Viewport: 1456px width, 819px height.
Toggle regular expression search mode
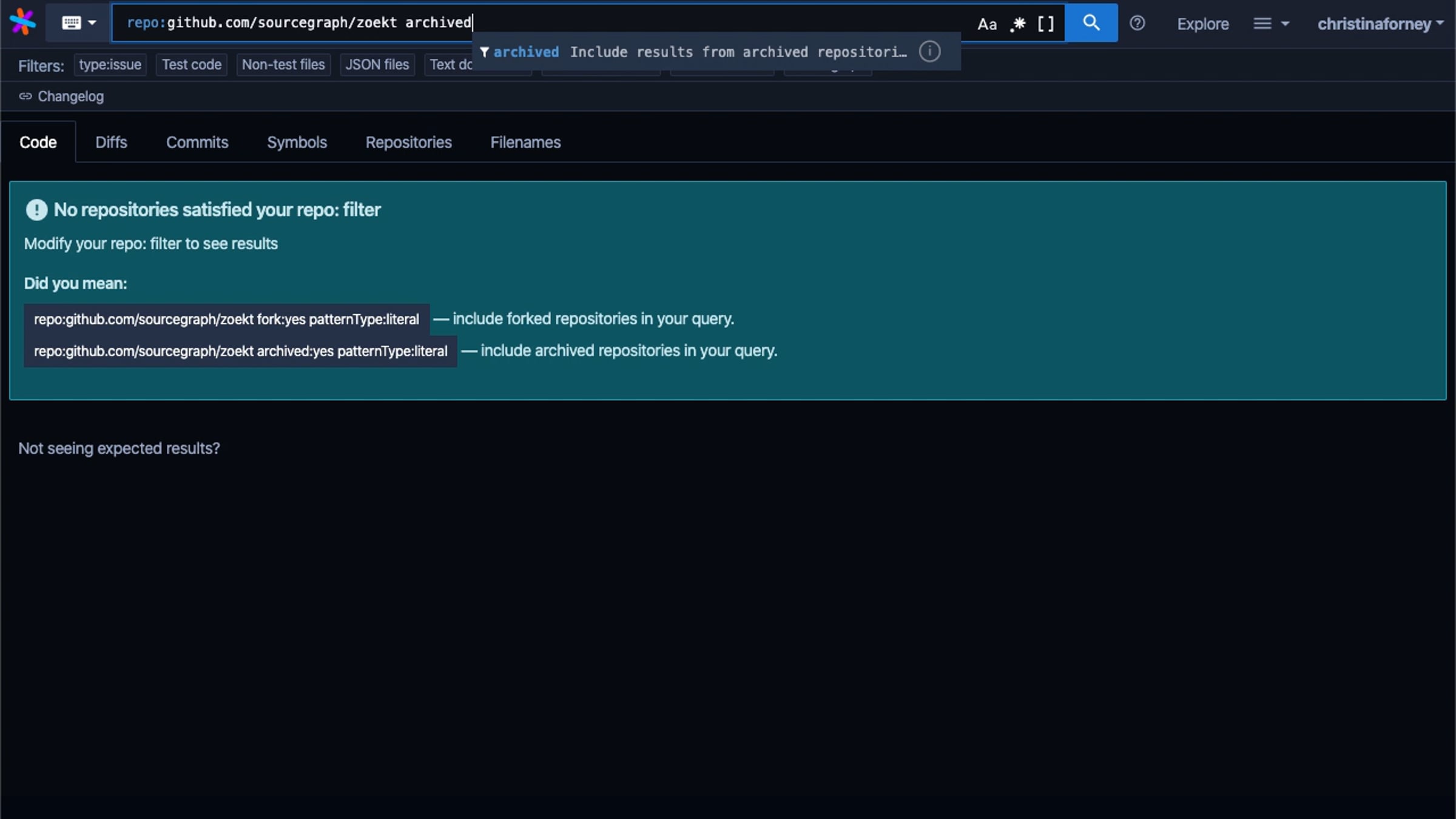click(1017, 24)
